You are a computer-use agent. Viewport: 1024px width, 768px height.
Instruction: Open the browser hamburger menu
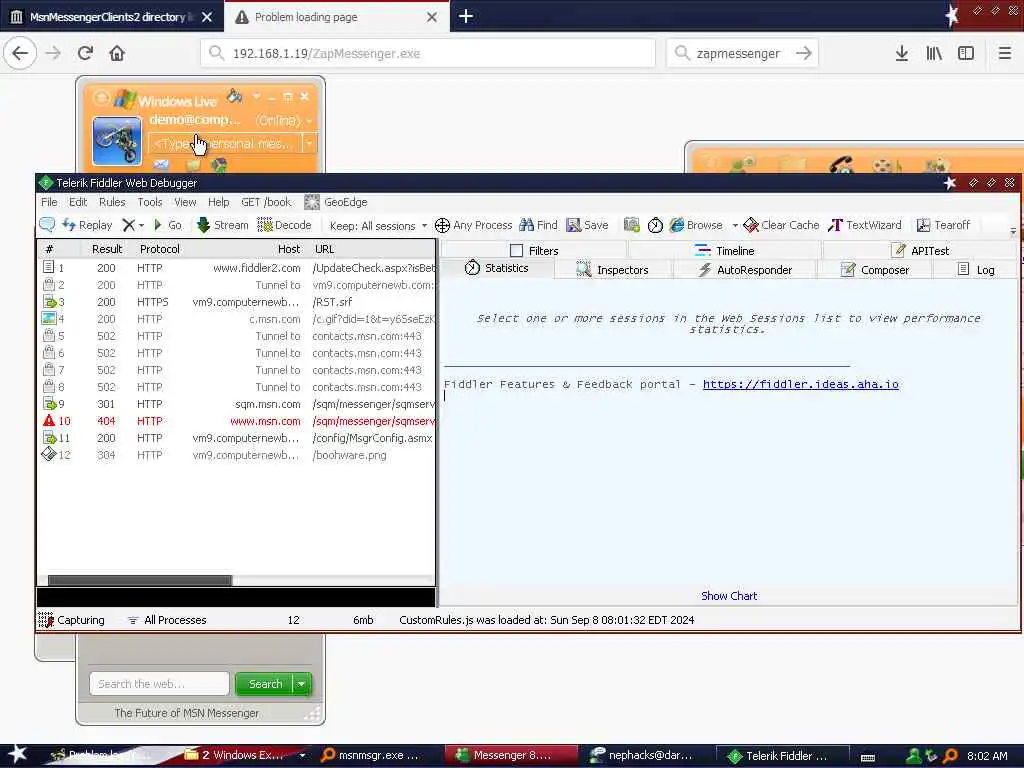click(x=1005, y=53)
